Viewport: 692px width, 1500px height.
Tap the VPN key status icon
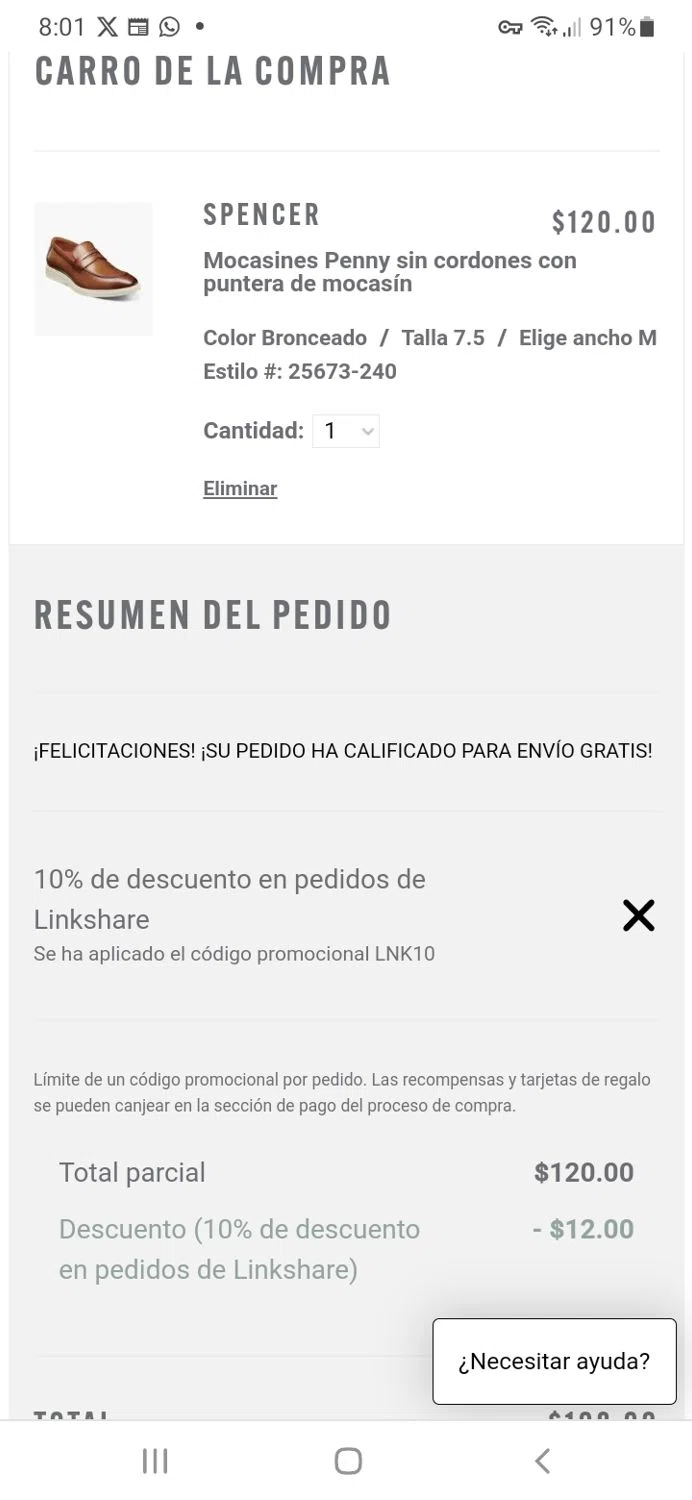pos(510,27)
